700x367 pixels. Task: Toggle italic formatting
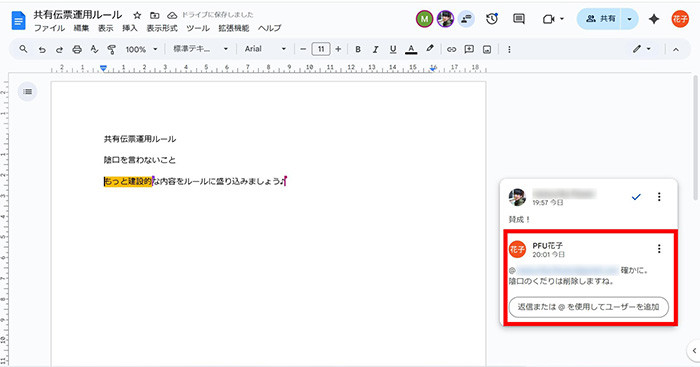click(375, 50)
